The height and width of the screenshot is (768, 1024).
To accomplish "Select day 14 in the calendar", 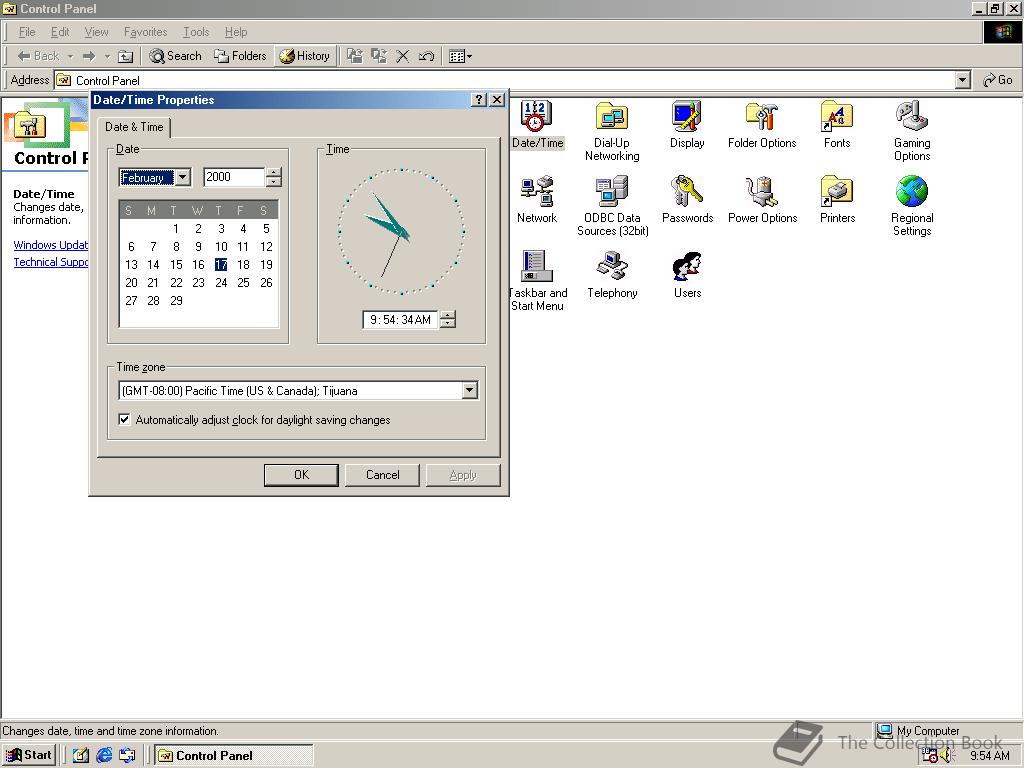I will (x=153, y=264).
